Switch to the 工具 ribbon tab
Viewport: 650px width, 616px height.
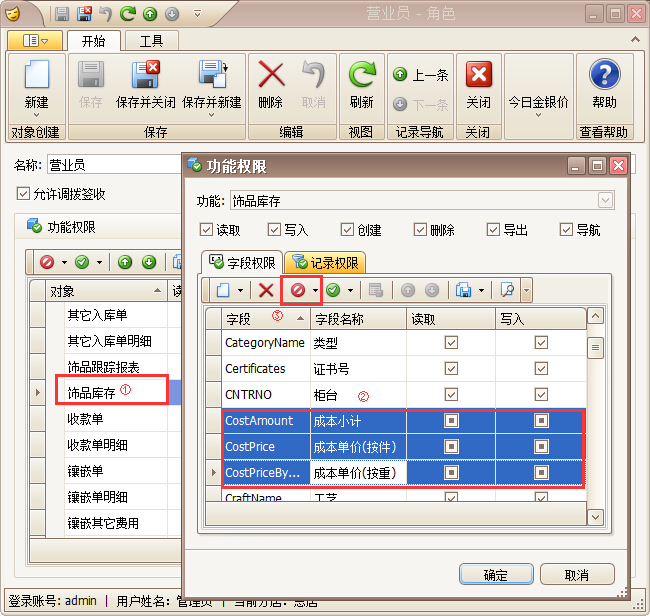151,41
